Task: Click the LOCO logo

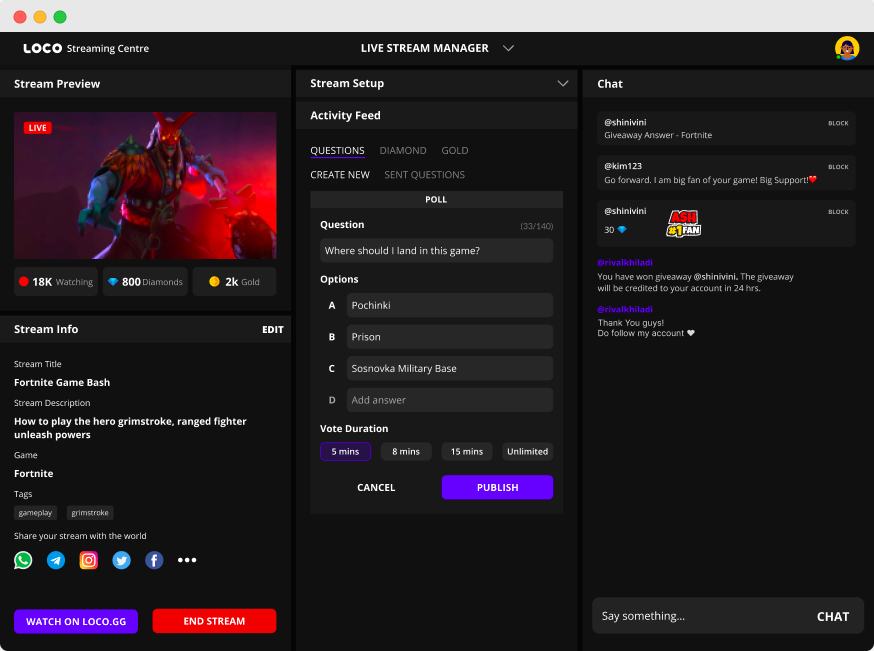Action: (42, 48)
